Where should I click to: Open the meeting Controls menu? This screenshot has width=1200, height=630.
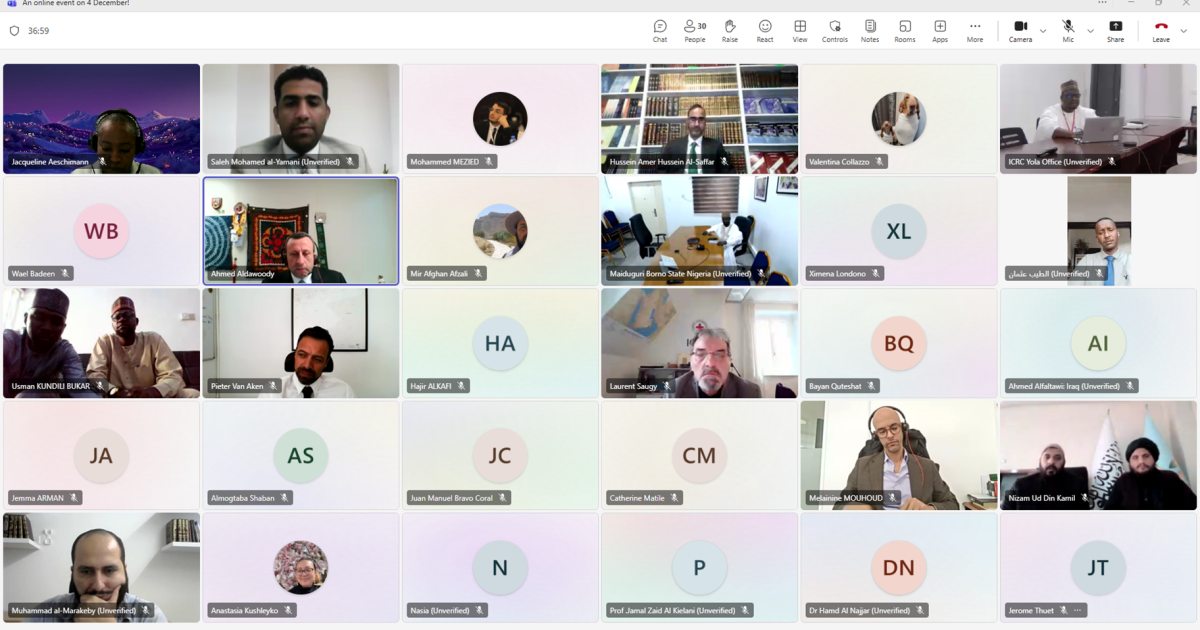835,31
